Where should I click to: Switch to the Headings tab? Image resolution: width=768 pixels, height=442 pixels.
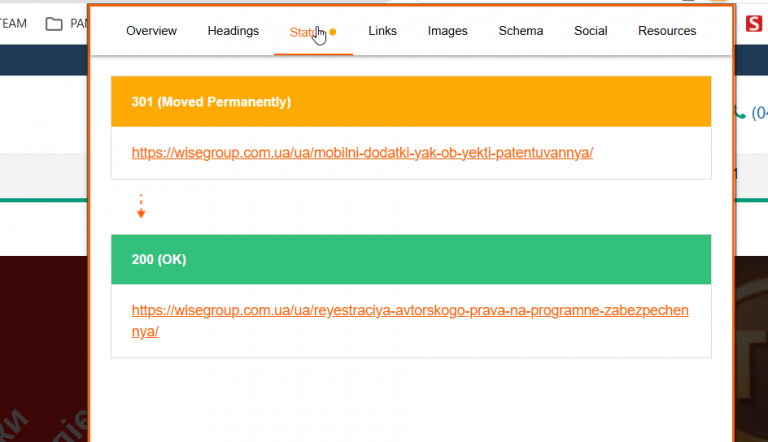coord(233,31)
